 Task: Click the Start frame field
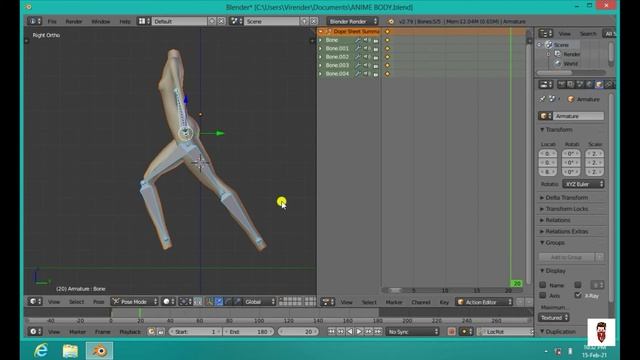[x=195, y=331]
